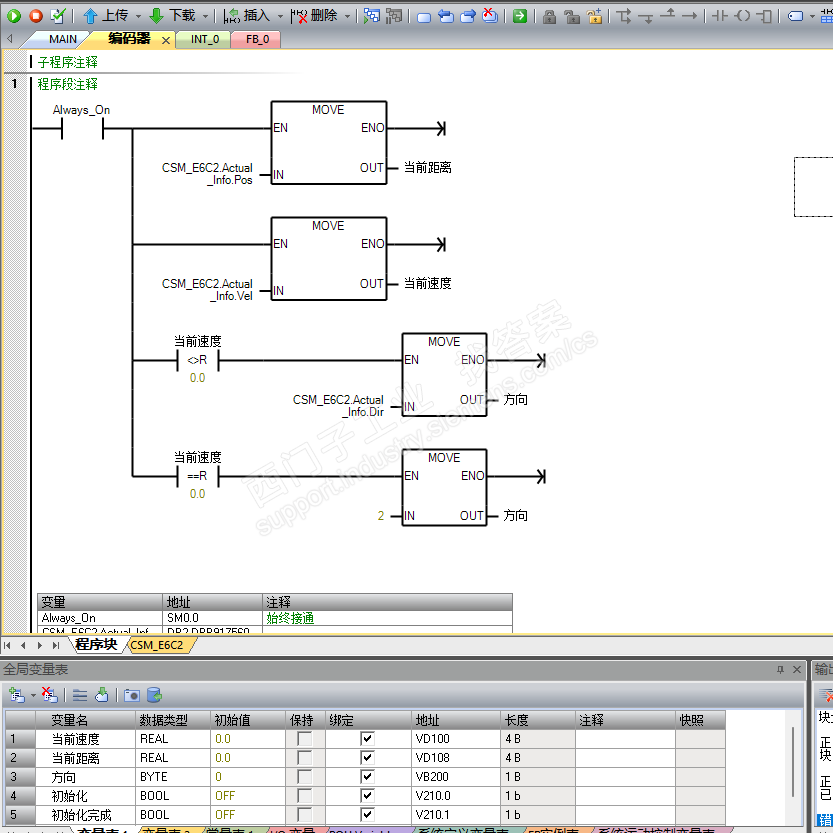The height and width of the screenshot is (833, 833).
Task: Click the red Stop PLC icon
Action: pos(35,16)
